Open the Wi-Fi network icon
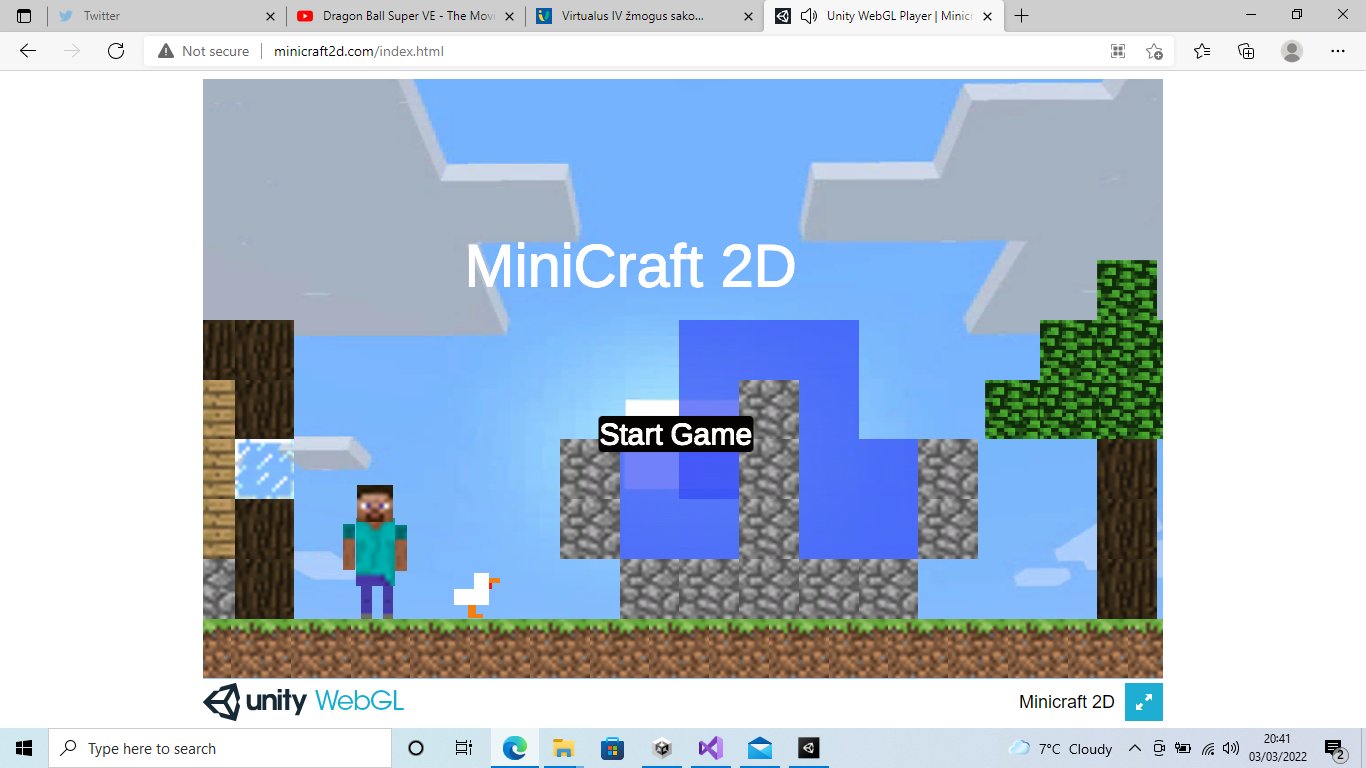 (1208, 748)
